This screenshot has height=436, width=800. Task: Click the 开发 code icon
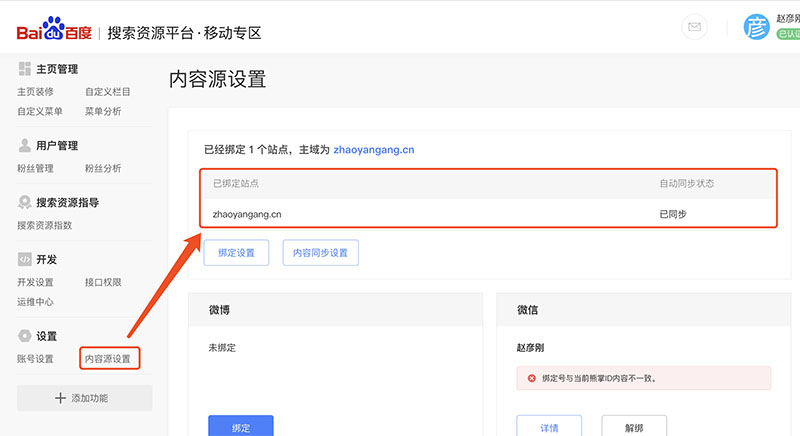[x=25, y=260]
